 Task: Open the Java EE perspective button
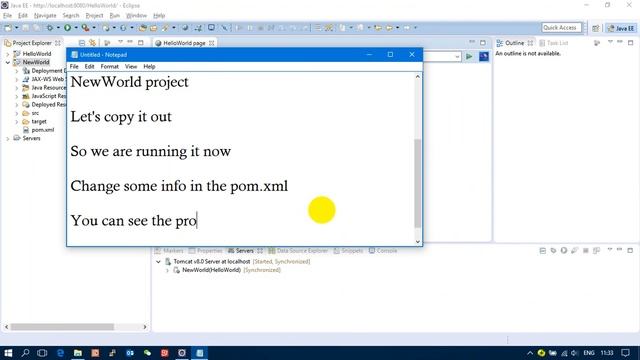pos(620,28)
